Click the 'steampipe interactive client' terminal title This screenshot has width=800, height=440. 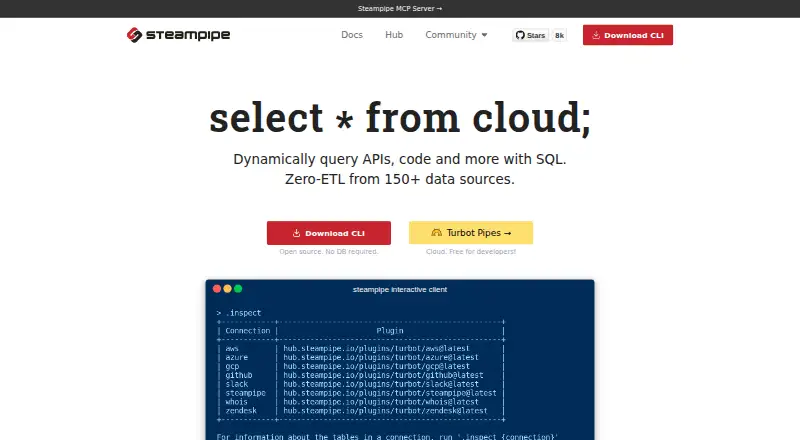pyautogui.click(x=400, y=289)
